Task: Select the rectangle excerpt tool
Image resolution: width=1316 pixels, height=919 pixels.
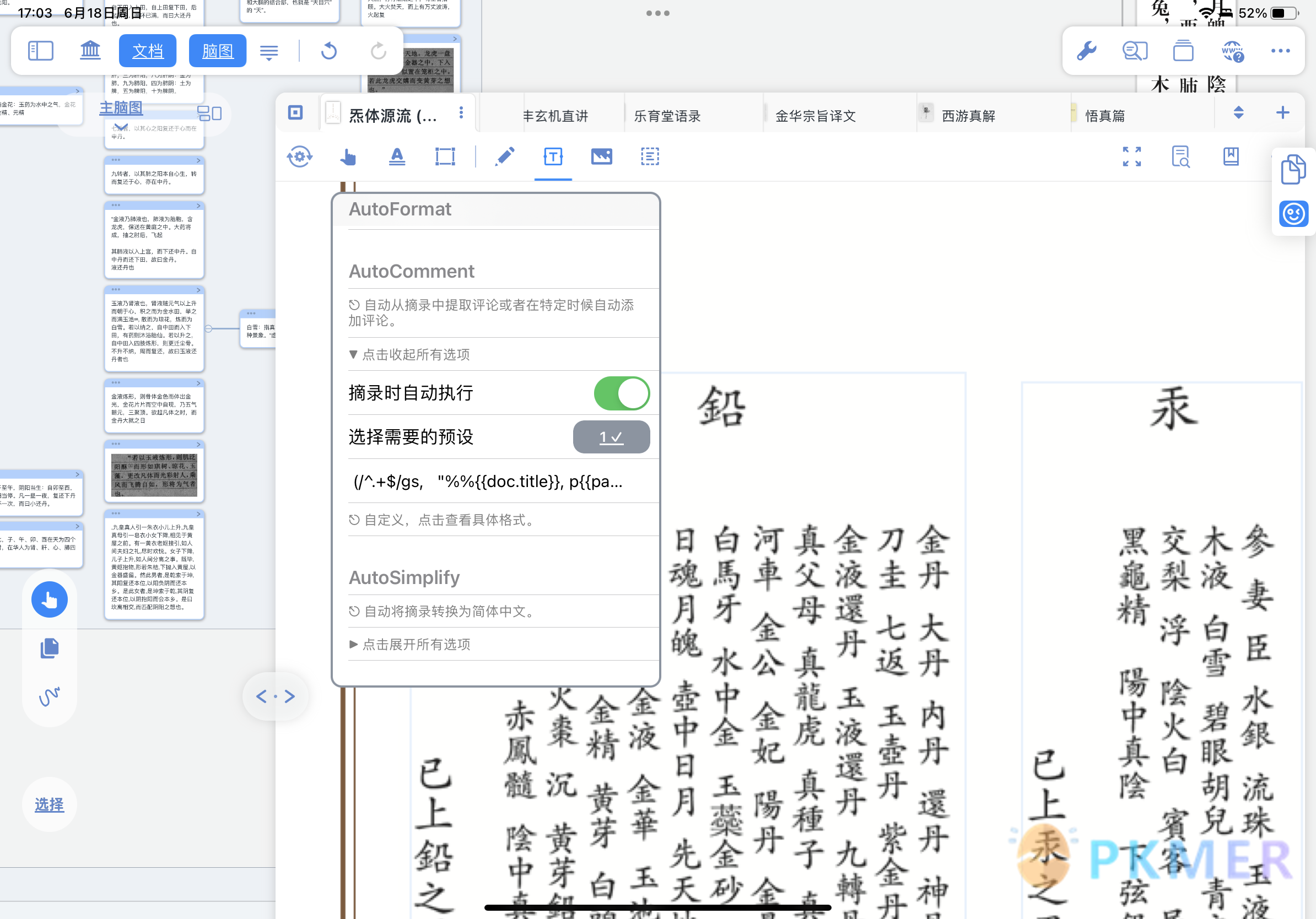Action: (x=445, y=156)
